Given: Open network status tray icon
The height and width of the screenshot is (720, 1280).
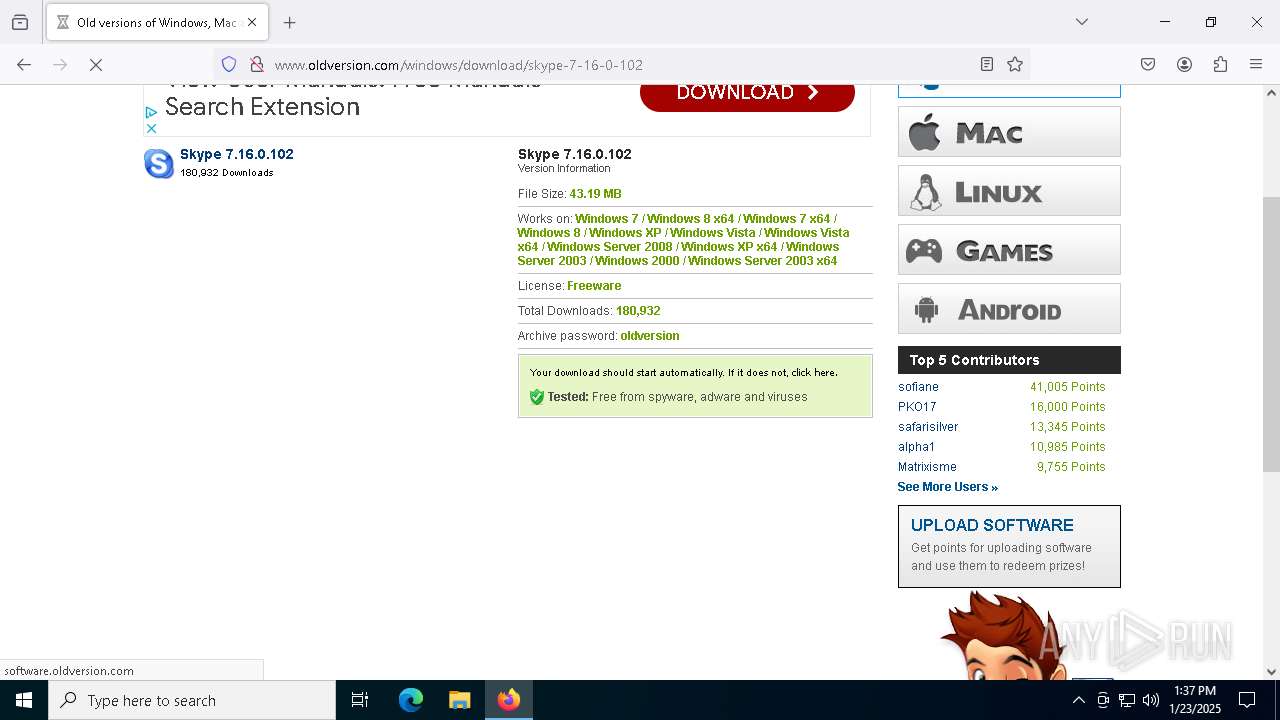Looking at the screenshot, I should click(x=1127, y=700).
